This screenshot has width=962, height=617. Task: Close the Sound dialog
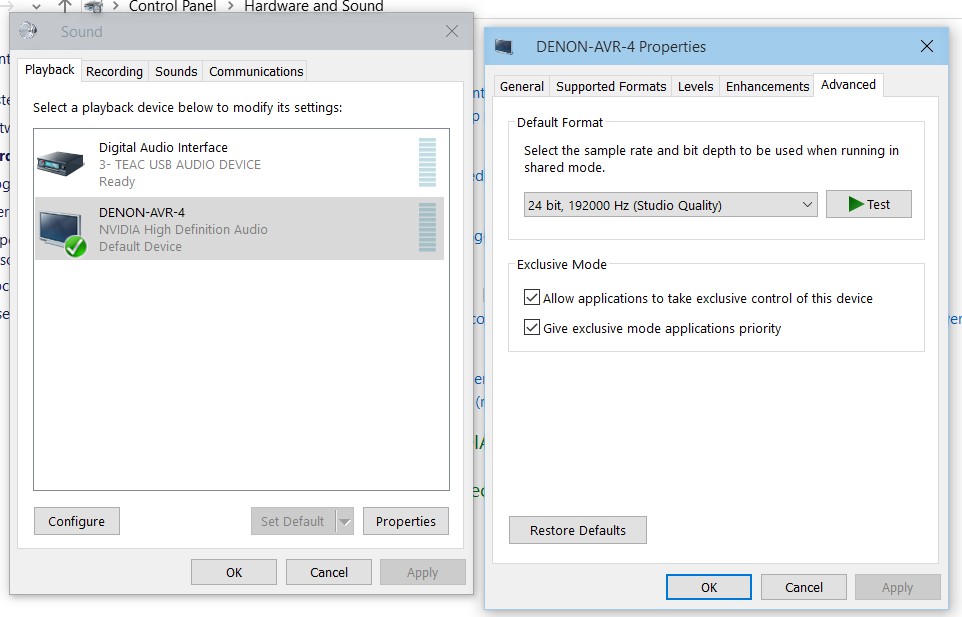452,31
